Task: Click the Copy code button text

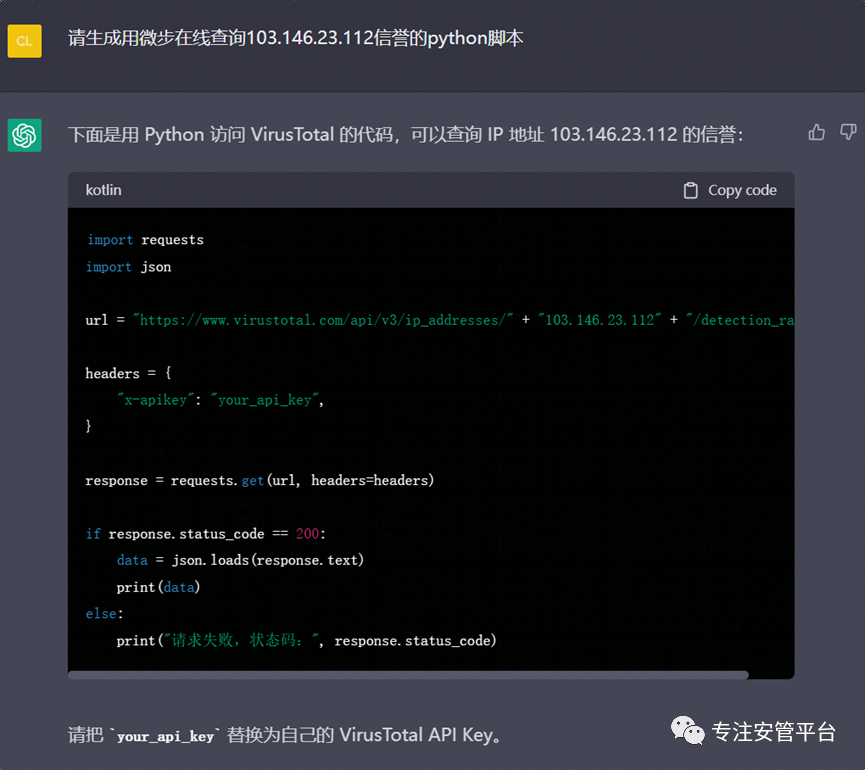Action: pyautogui.click(x=742, y=190)
